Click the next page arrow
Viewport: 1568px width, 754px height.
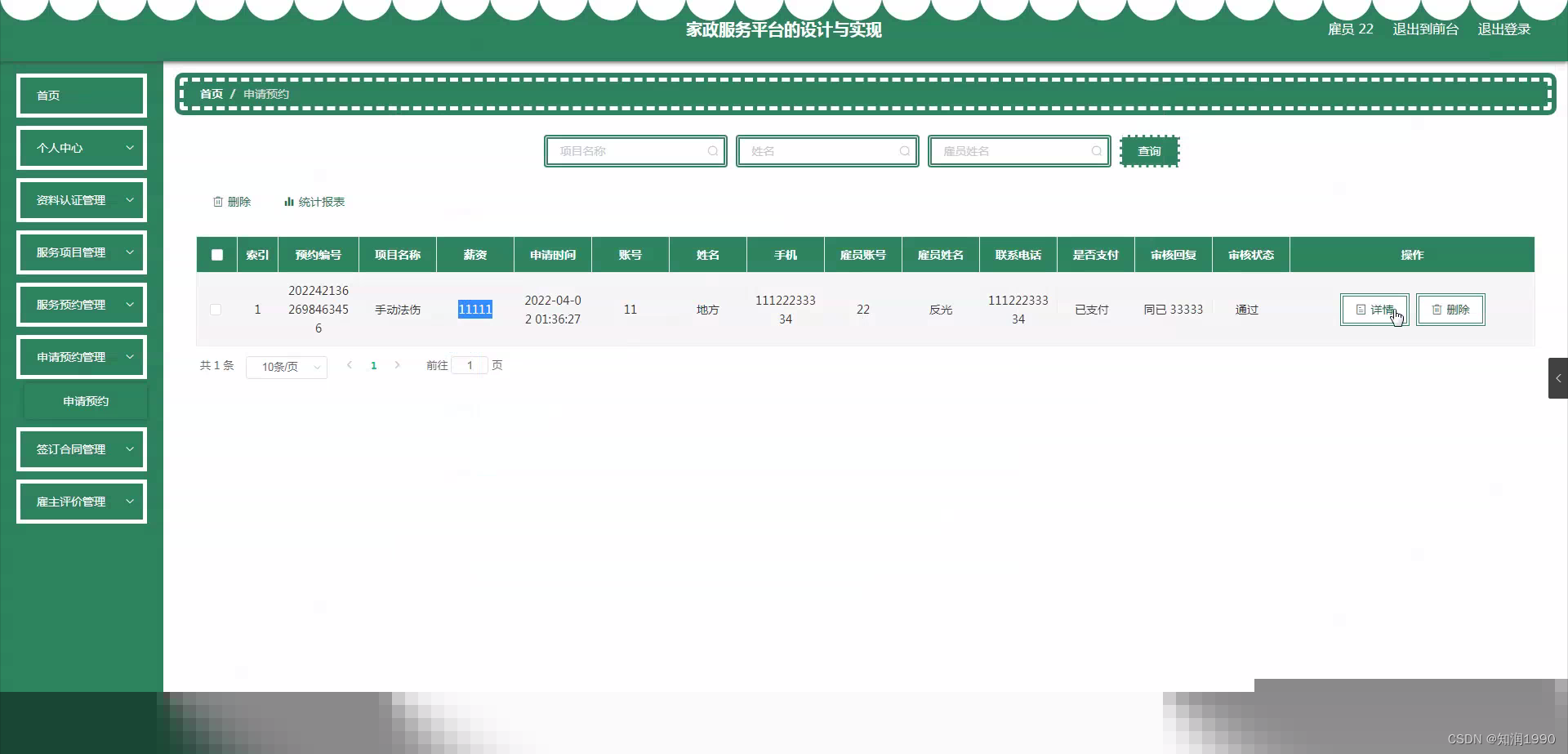click(398, 365)
